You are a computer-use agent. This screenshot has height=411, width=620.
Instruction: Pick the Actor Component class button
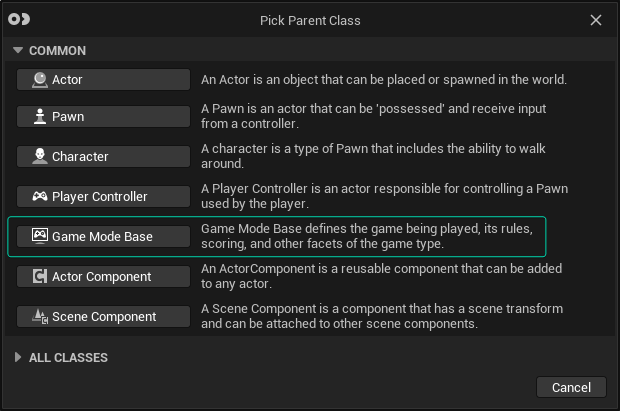pyautogui.click(x=103, y=276)
